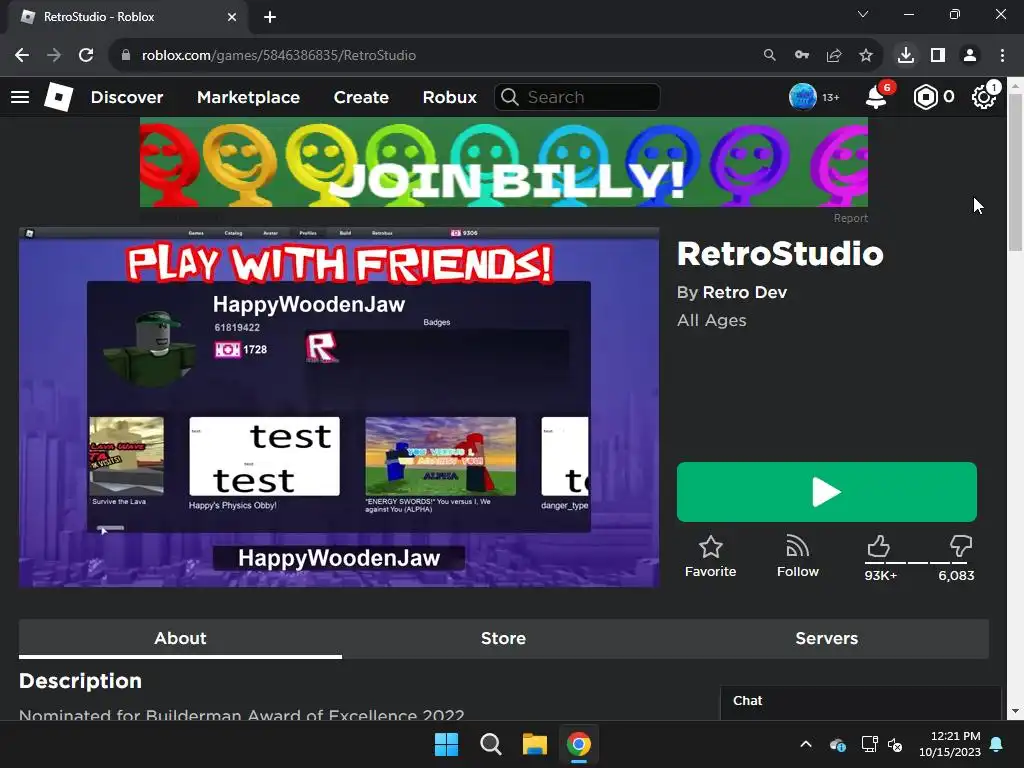
Task: Open the Windows Start menu
Action: point(447,744)
